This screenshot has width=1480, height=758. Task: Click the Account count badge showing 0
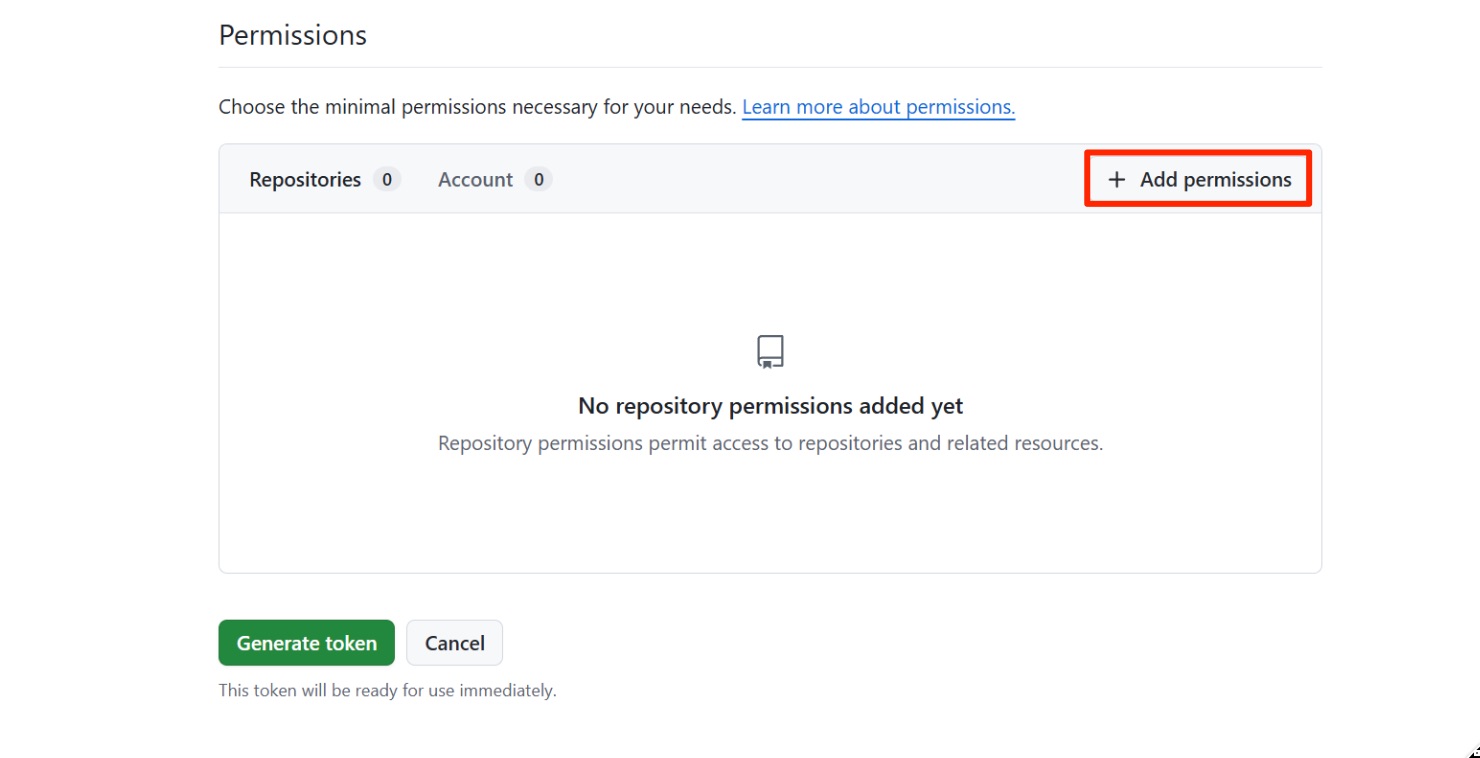(538, 180)
